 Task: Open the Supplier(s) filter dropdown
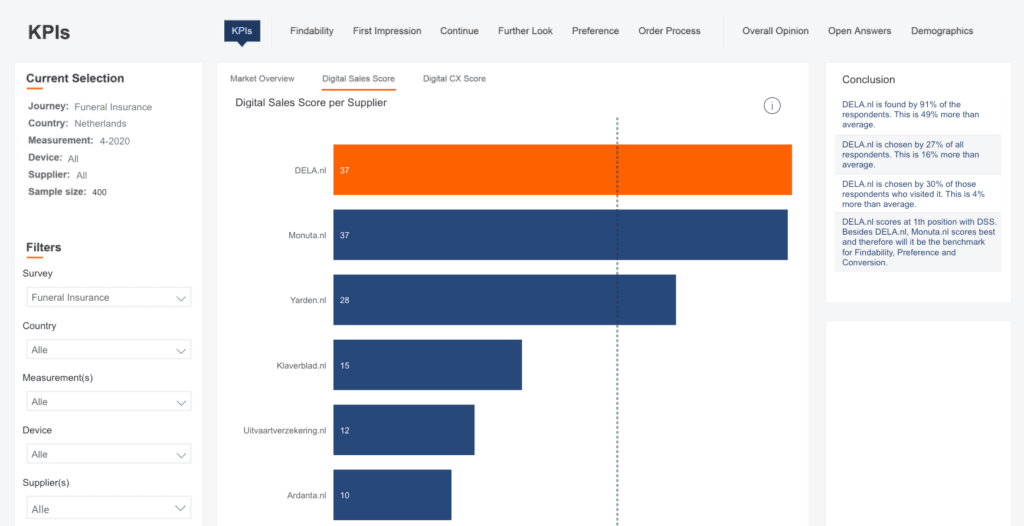pyautogui.click(x=108, y=508)
